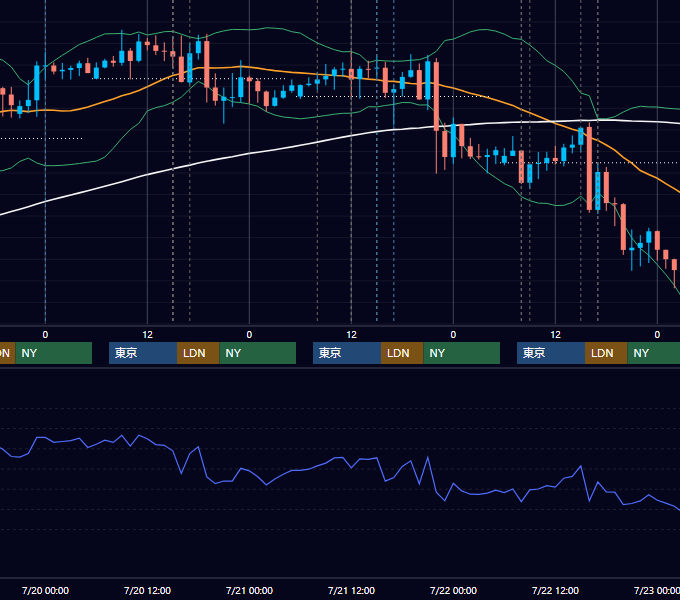680x600 pixels.
Task: Select the 東京 session block on 7/22
Action: click(551, 353)
